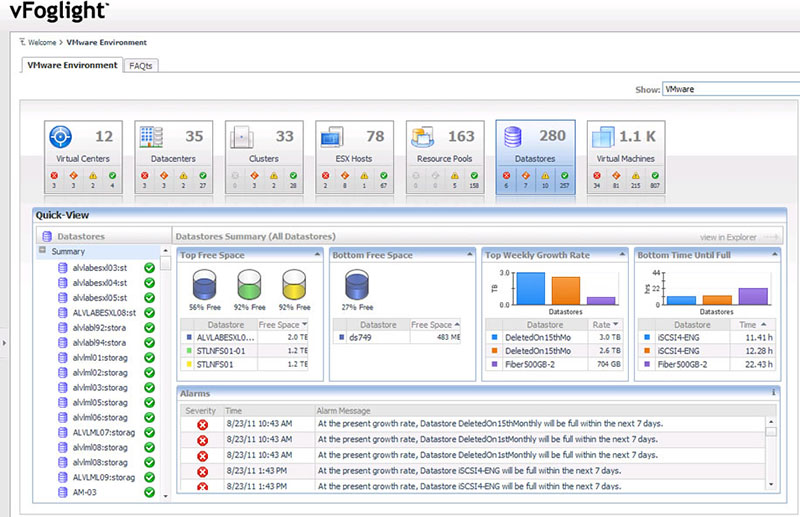Open the Datacenters tile icon
800x517 pixels.
(x=151, y=137)
